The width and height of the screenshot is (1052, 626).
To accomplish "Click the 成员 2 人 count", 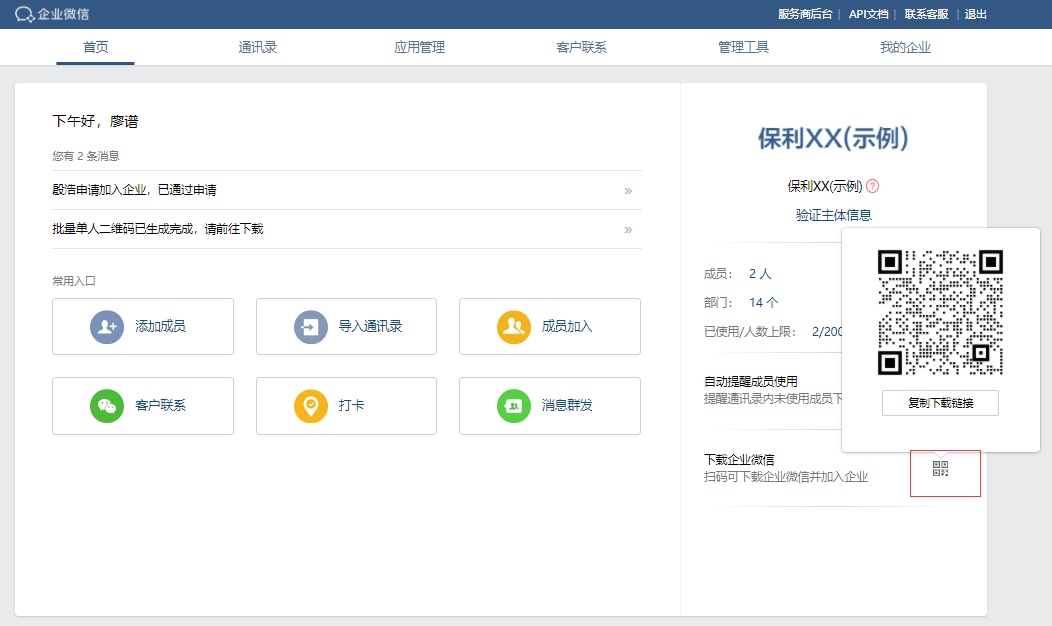I will (760, 274).
